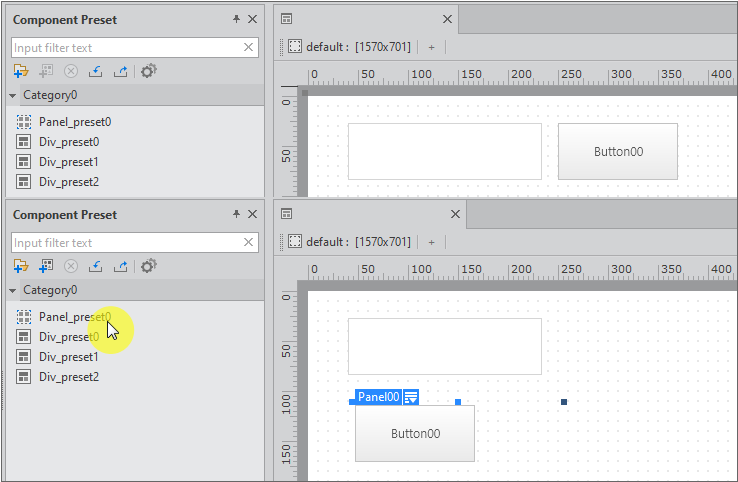Image resolution: width=738 pixels, height=482 pixels.
Task: Pin the lower Component Preset panel
Action: coord(236,214)
